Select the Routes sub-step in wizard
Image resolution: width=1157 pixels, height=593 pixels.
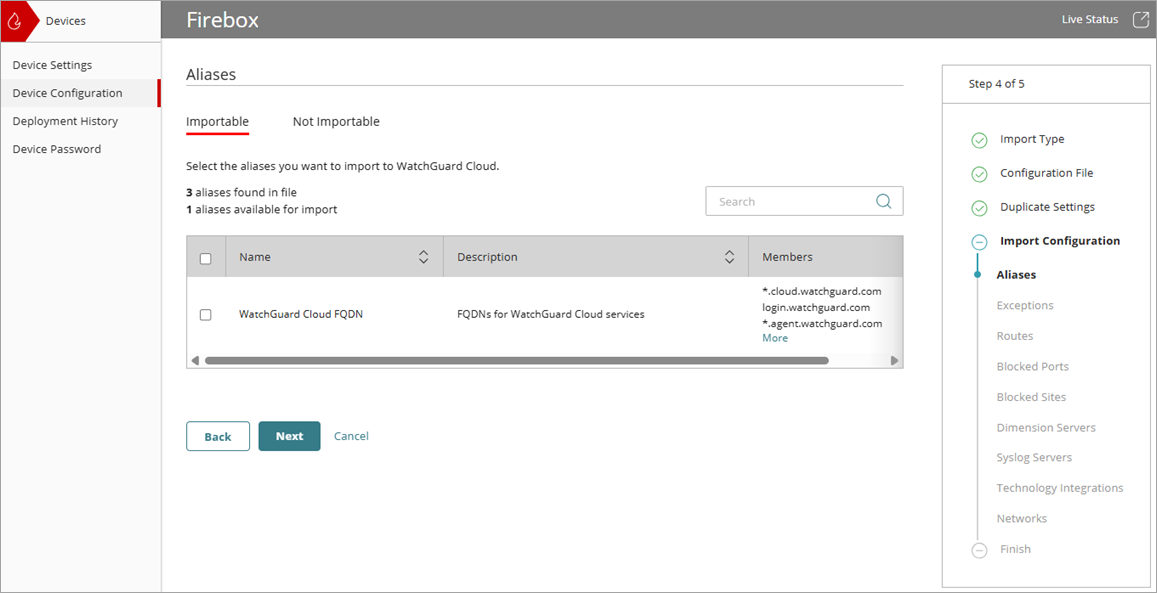click(1015, 336)
